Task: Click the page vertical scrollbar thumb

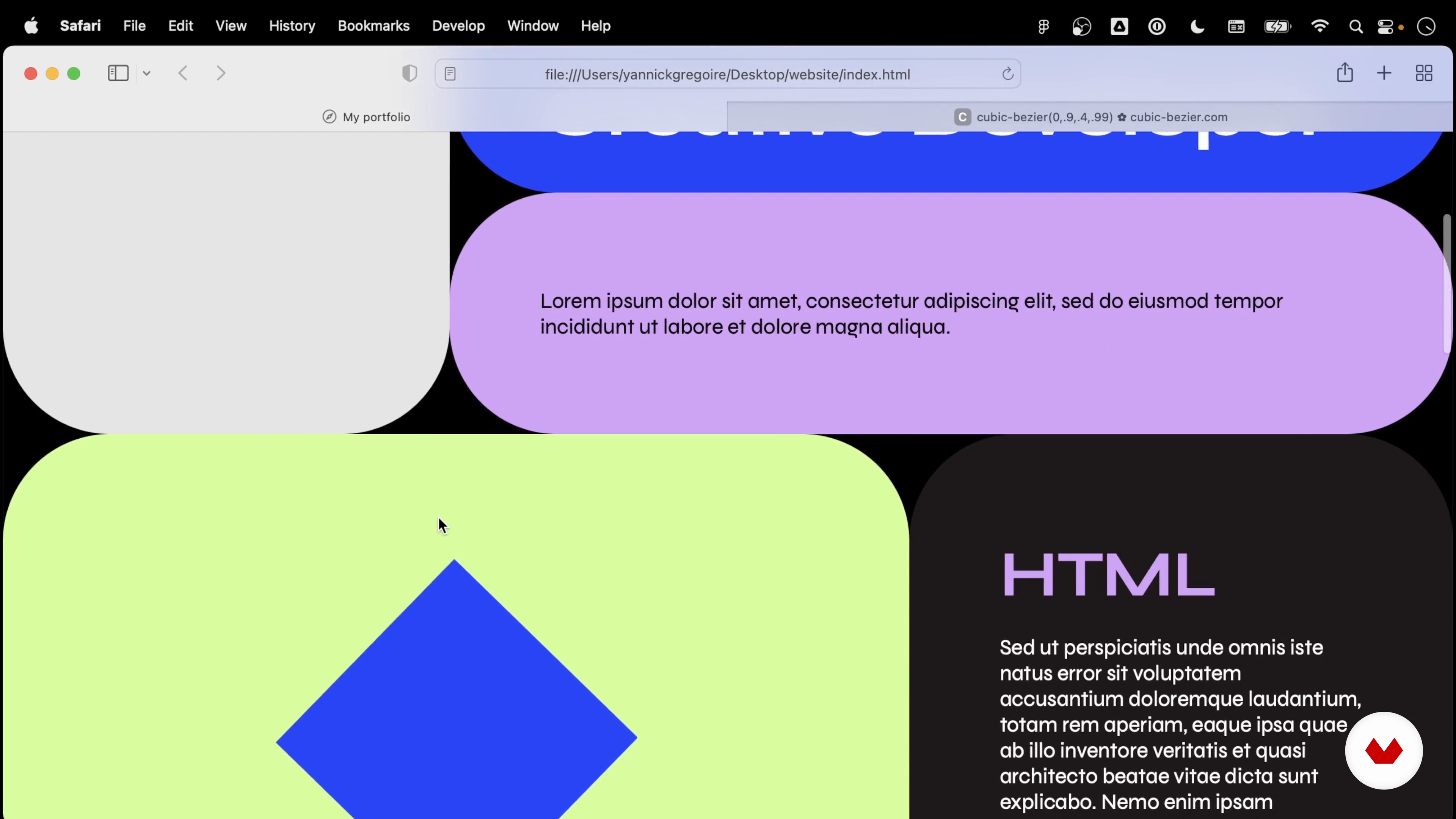Action: pyautogui.click(x=1447, y=284)
